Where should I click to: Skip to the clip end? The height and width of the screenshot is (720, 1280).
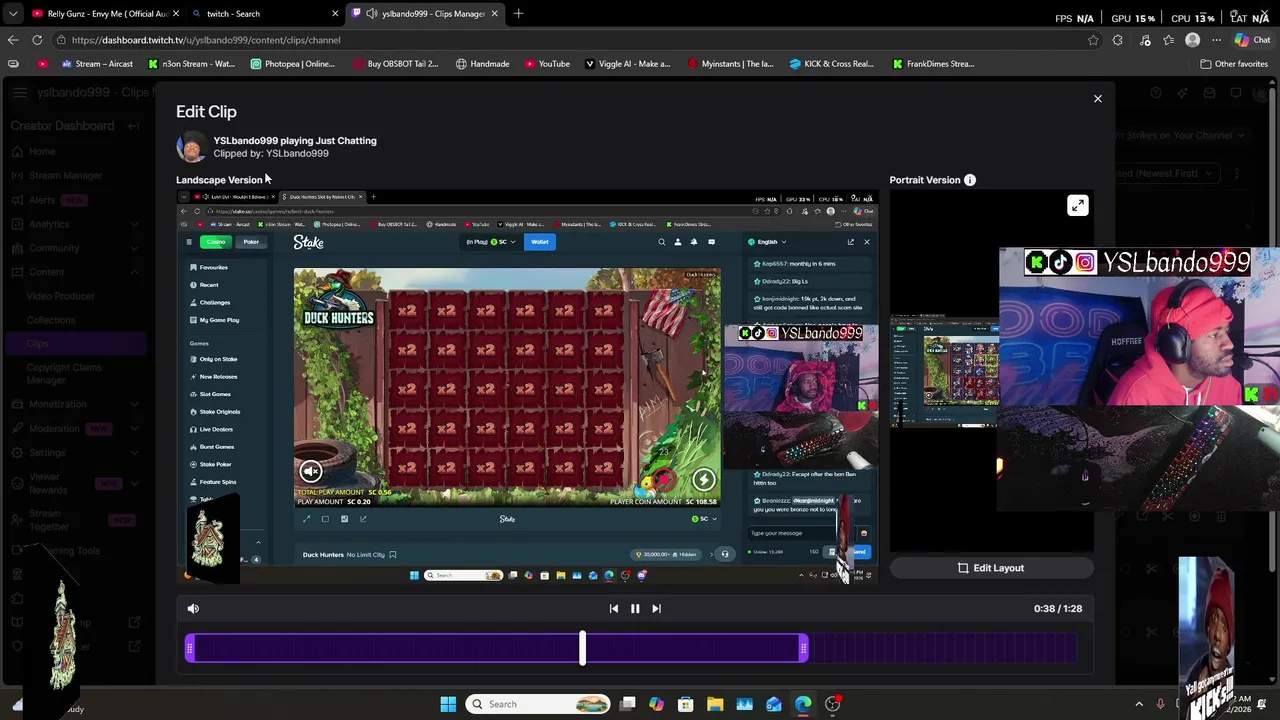656,608
